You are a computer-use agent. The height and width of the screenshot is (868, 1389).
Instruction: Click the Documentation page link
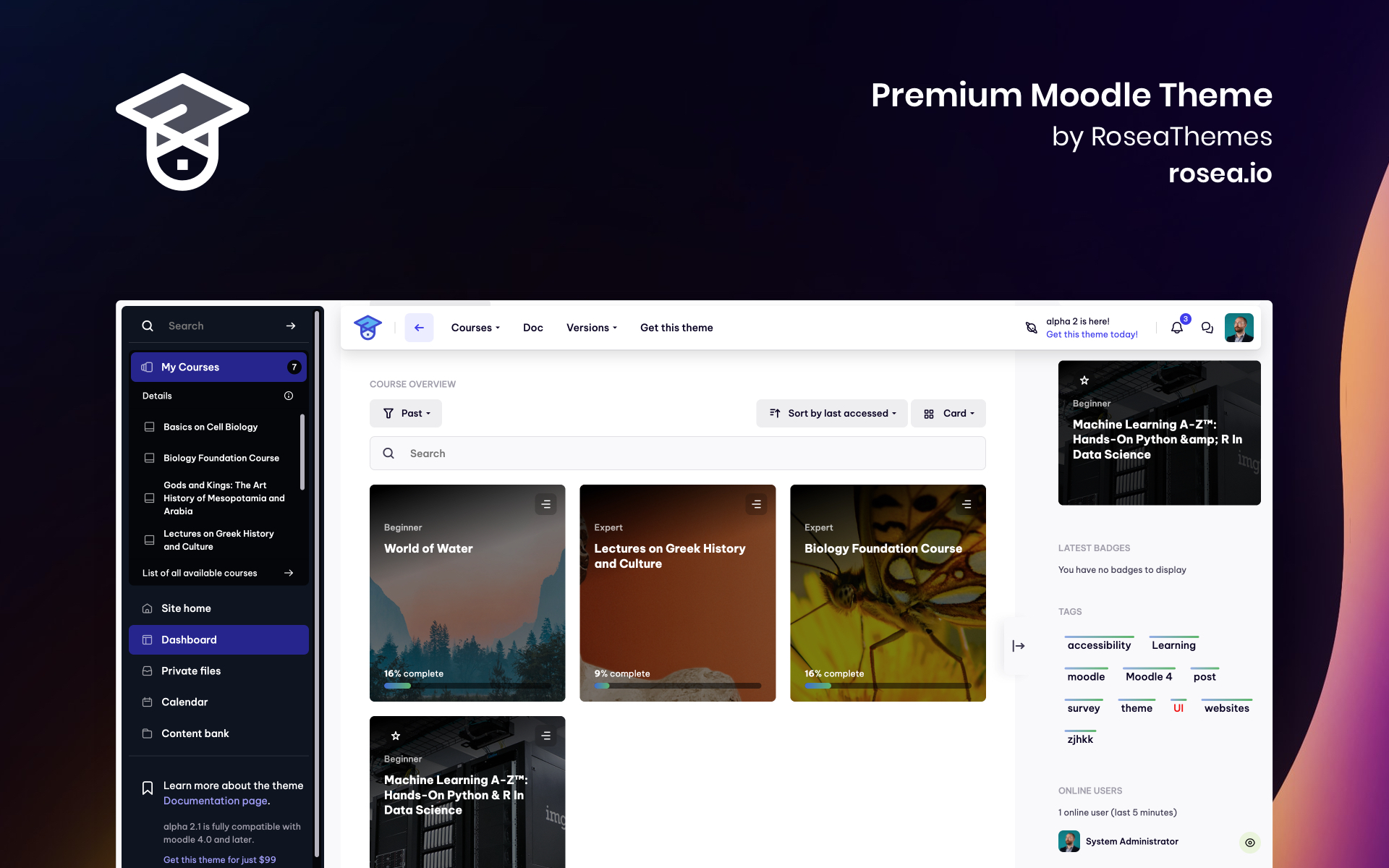coord(215,801)
